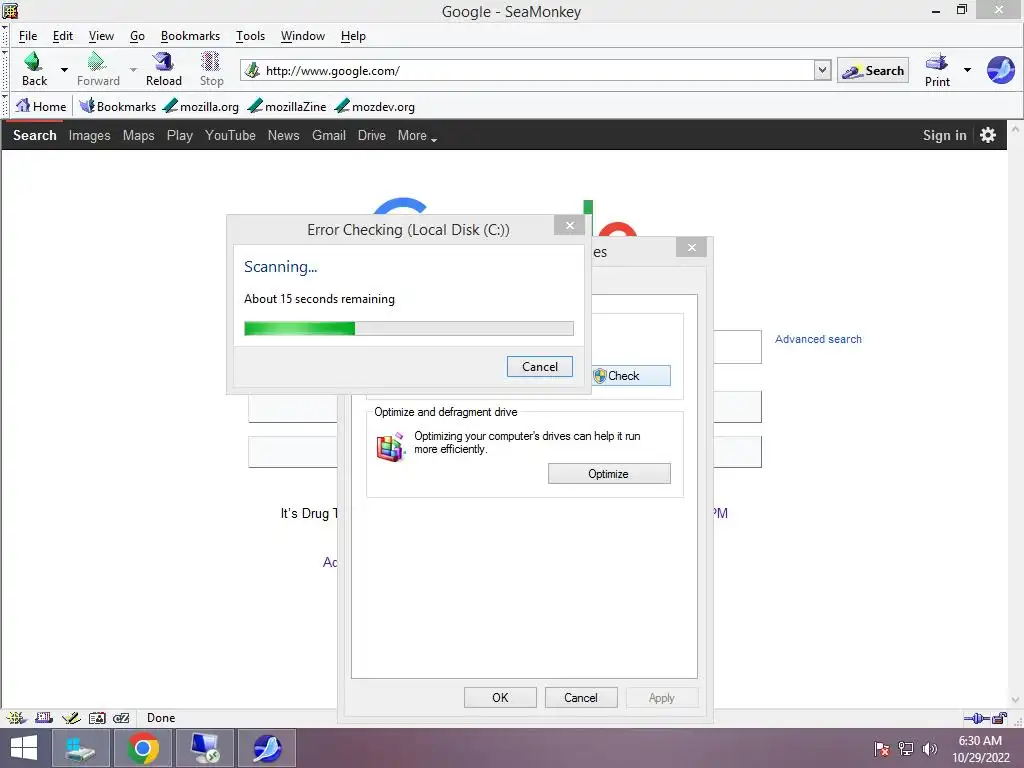The height and width of the screenshot is (768, 1024).
Task: Open Mail component icon in status bar
Action: (44, 718)
